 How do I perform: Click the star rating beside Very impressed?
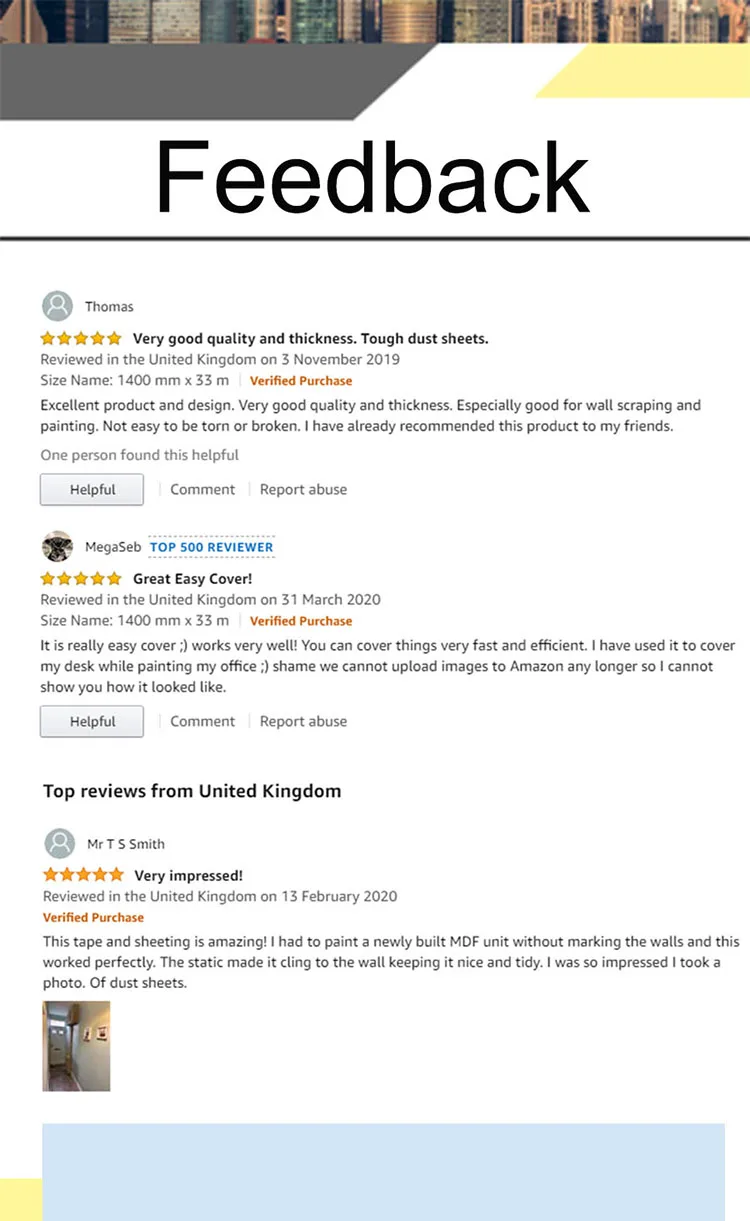click(83, 875)
